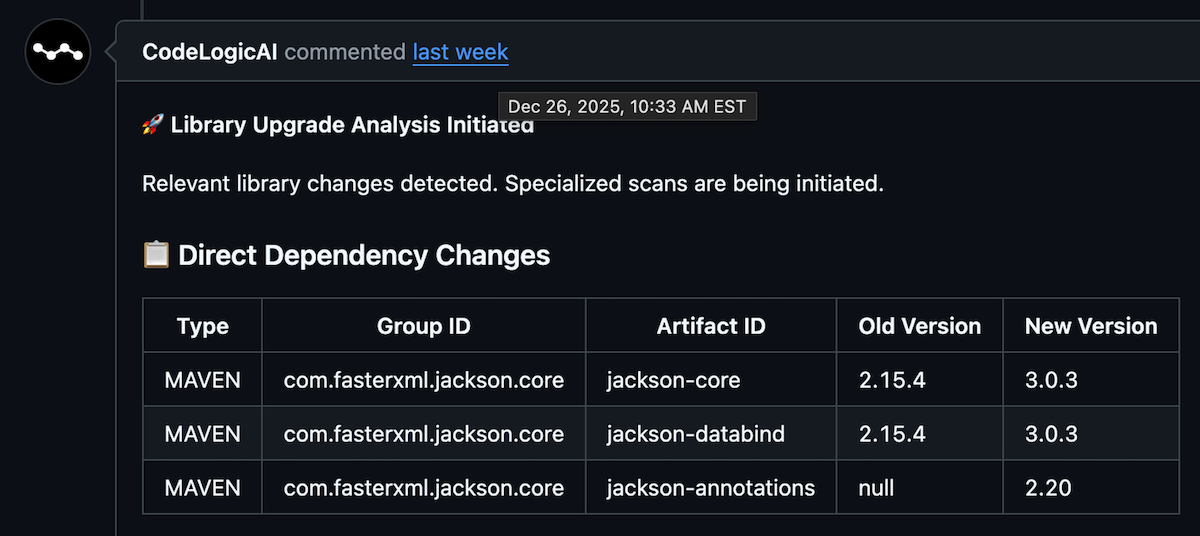Viewport: 1200px width, 536px height.
Task: Click the "Type" column header
Action: 203,326
